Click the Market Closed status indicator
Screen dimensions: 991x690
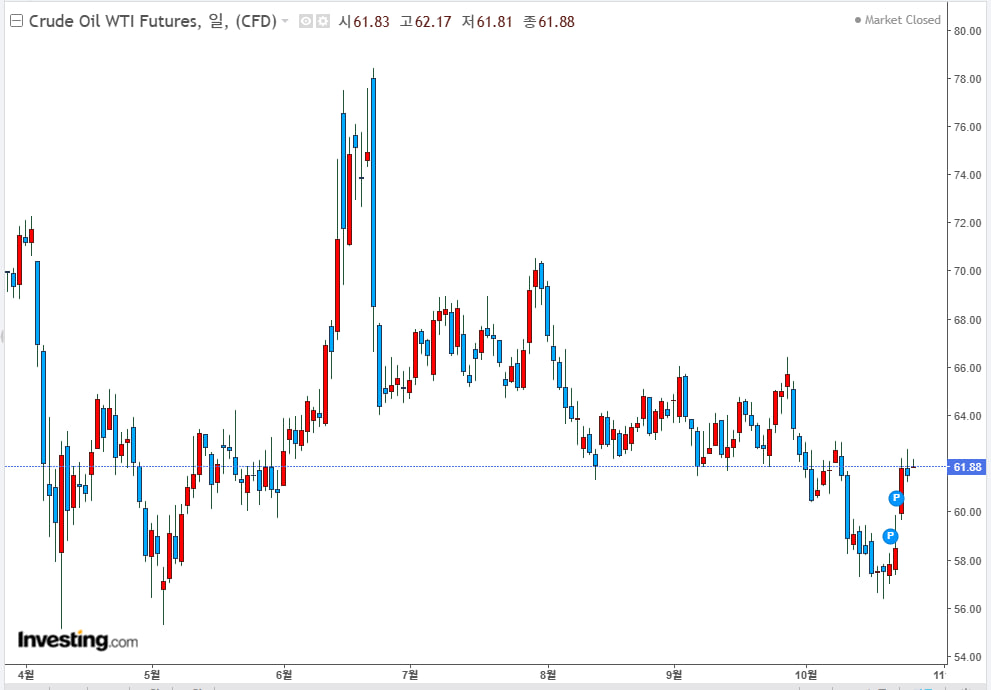(x=897, y=20)
